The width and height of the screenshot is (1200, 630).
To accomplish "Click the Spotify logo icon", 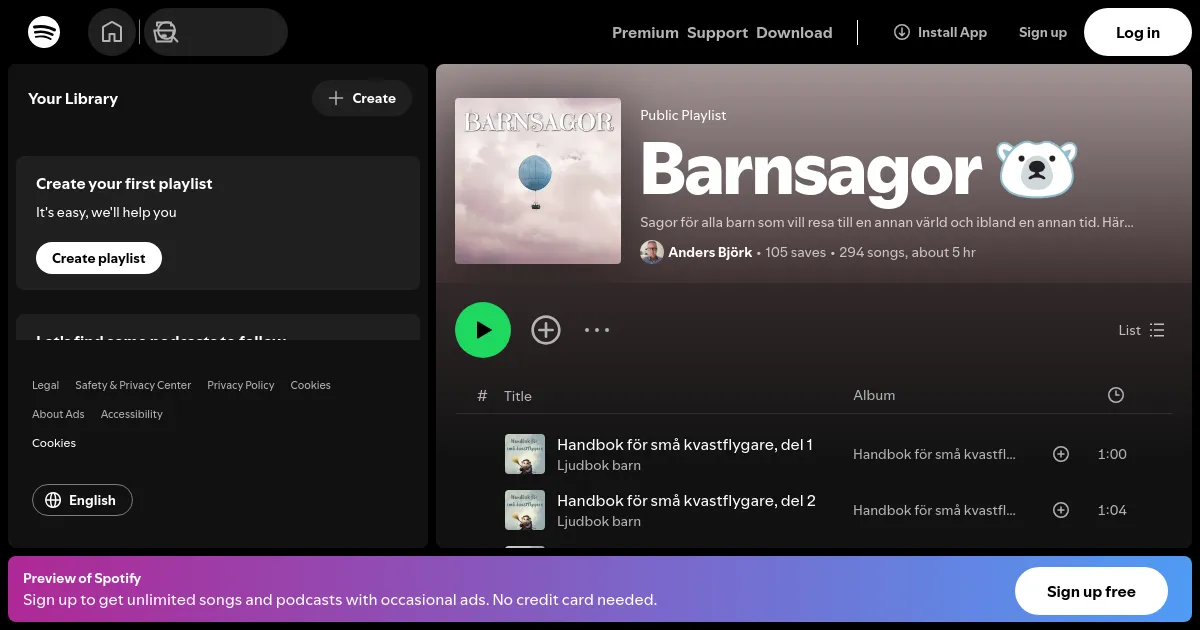I will [x=44, y=32].
